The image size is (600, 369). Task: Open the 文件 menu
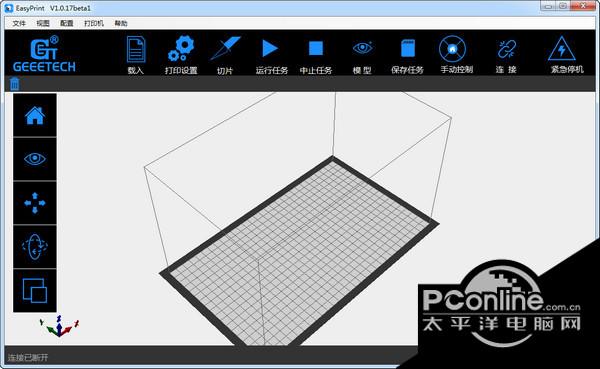19,23
